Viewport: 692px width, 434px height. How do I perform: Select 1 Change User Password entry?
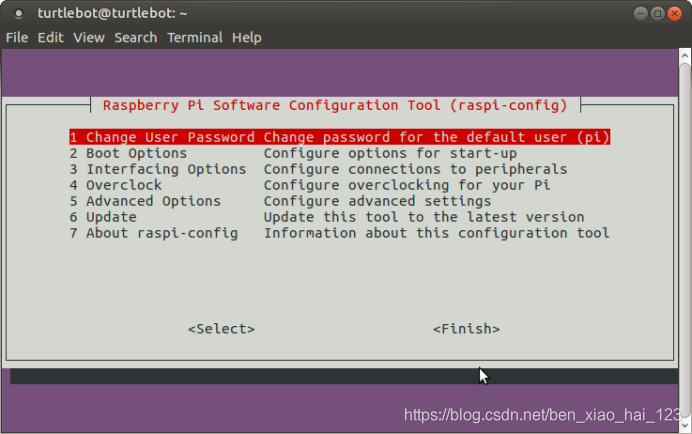pyautogui.click(x=339, y=137)
